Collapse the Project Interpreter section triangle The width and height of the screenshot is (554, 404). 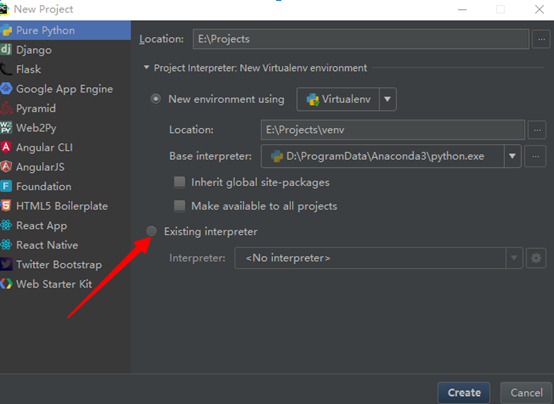[x=146, y=68]
